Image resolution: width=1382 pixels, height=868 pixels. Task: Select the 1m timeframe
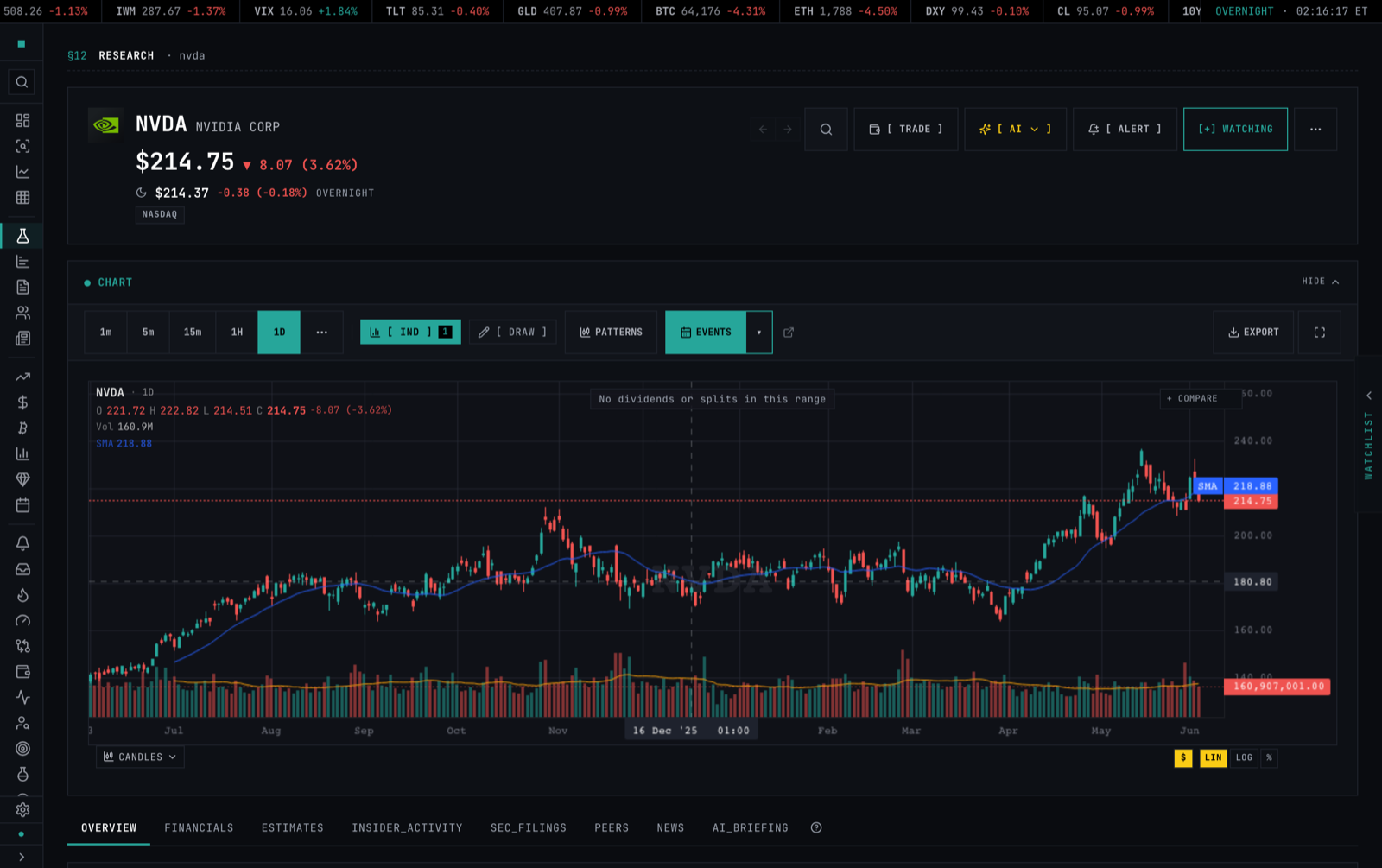tap(105, 333)
